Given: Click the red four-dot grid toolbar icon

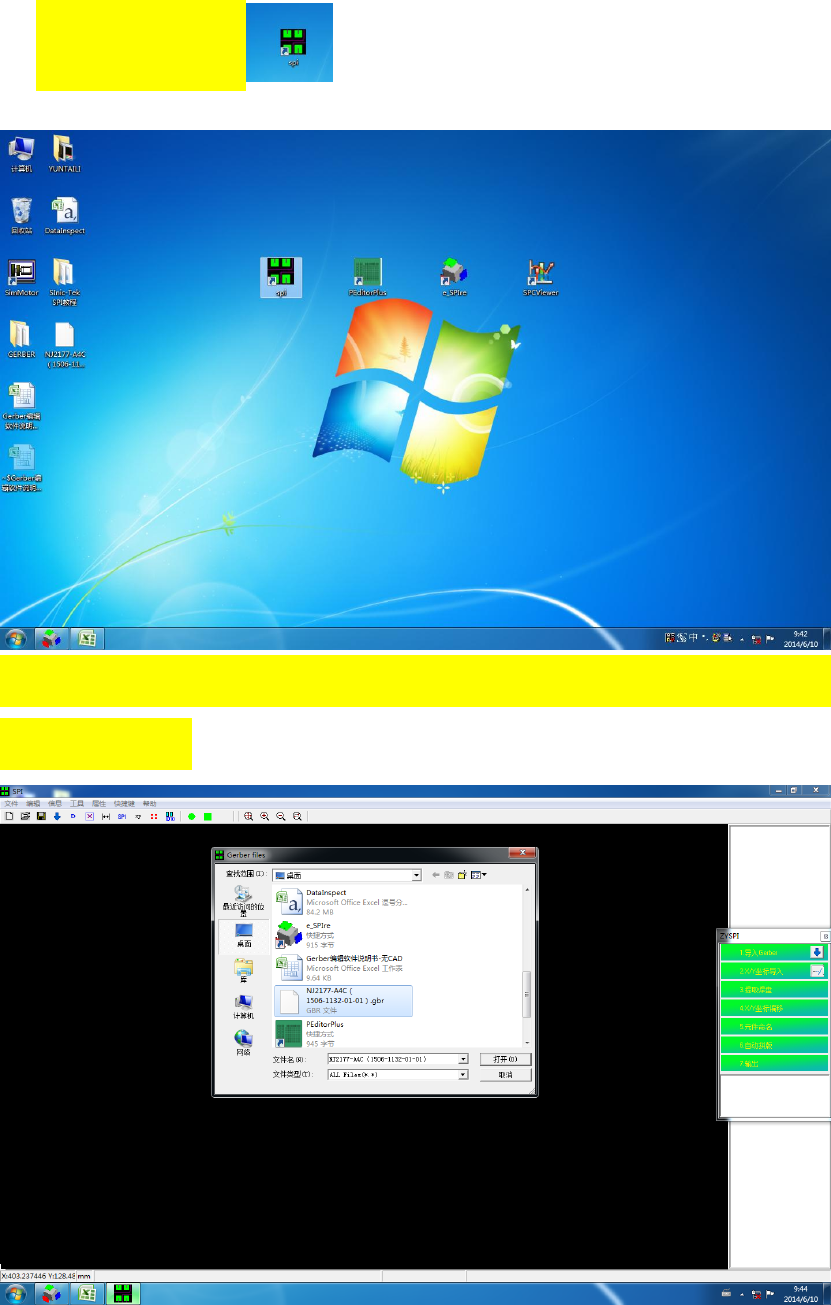Looking at the screenshot, I should (x=154, y=816).
